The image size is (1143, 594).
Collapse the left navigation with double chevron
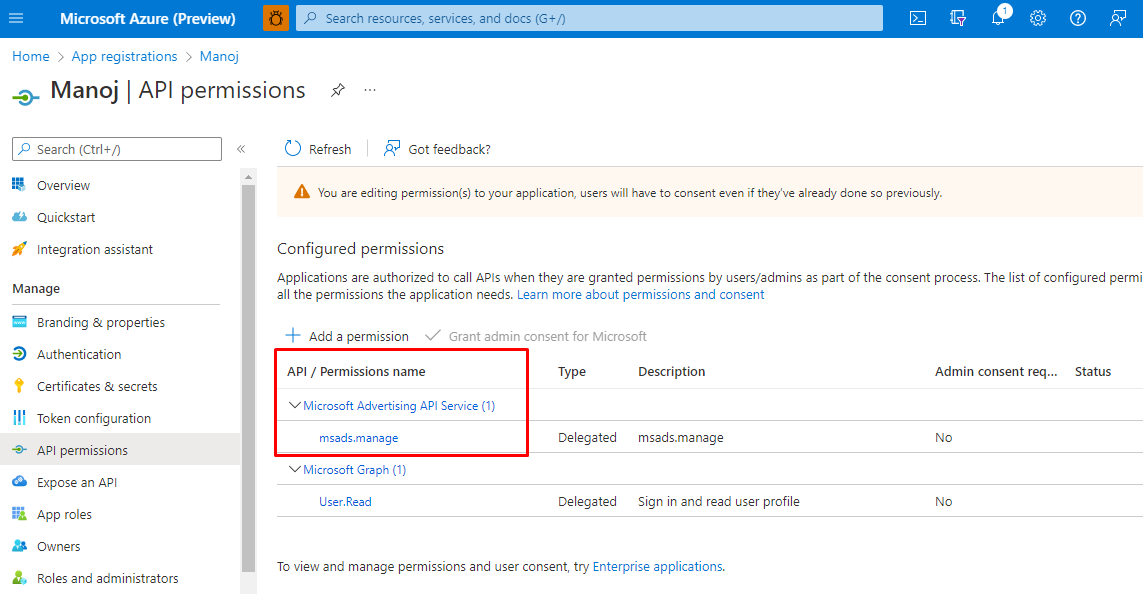point(241,149)
